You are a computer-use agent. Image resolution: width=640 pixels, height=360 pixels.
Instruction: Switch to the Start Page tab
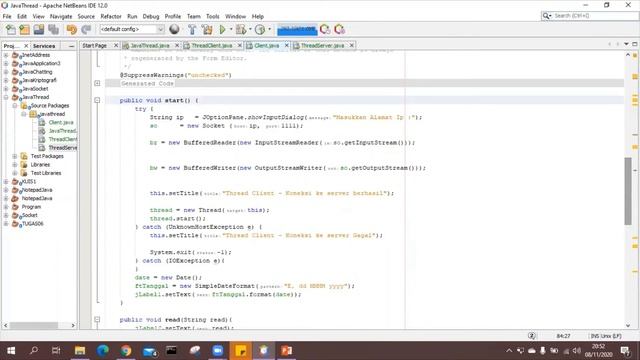point(95,46)
